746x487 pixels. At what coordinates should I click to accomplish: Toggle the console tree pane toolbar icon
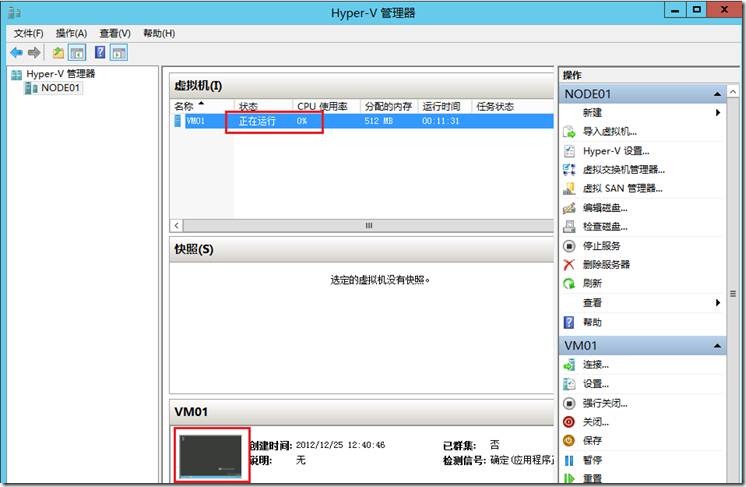(77, 52)
